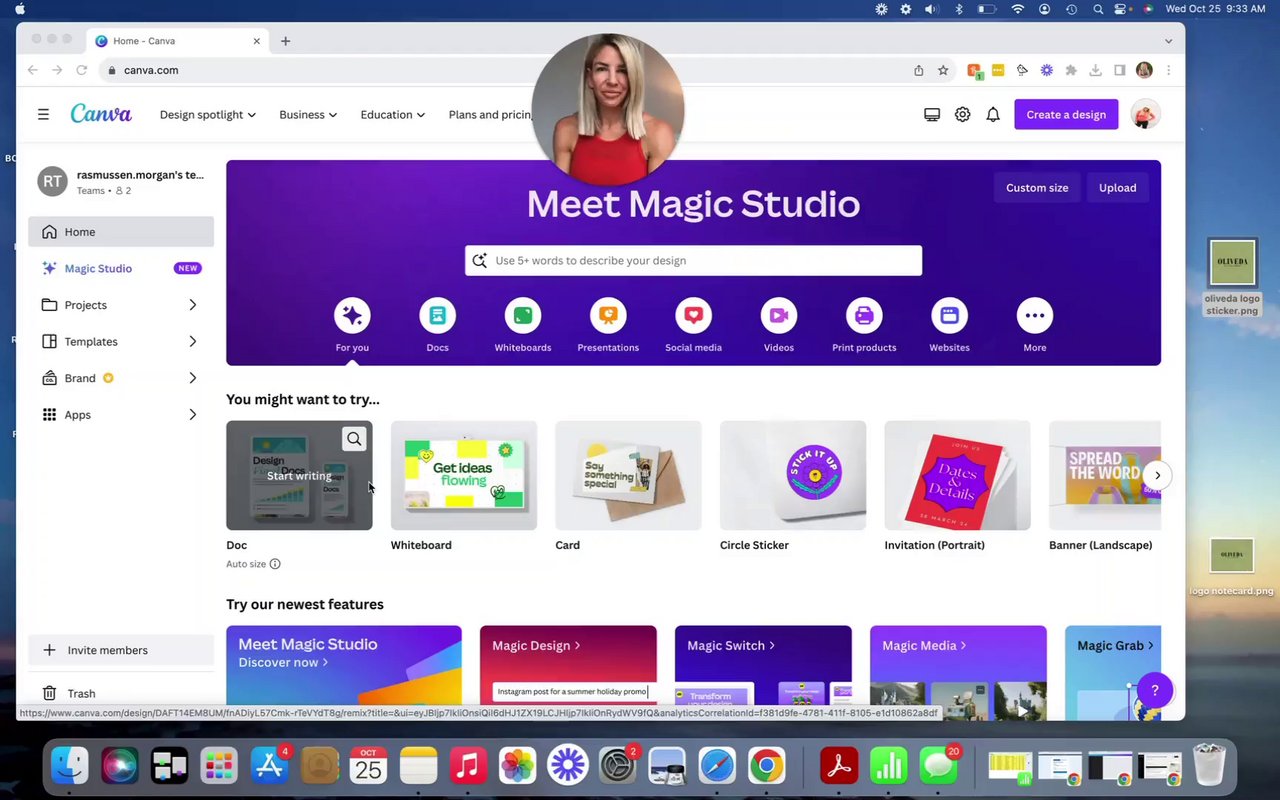Select the Websites category icon
The height and width of the screenshot is (800, 1280).
949,315
